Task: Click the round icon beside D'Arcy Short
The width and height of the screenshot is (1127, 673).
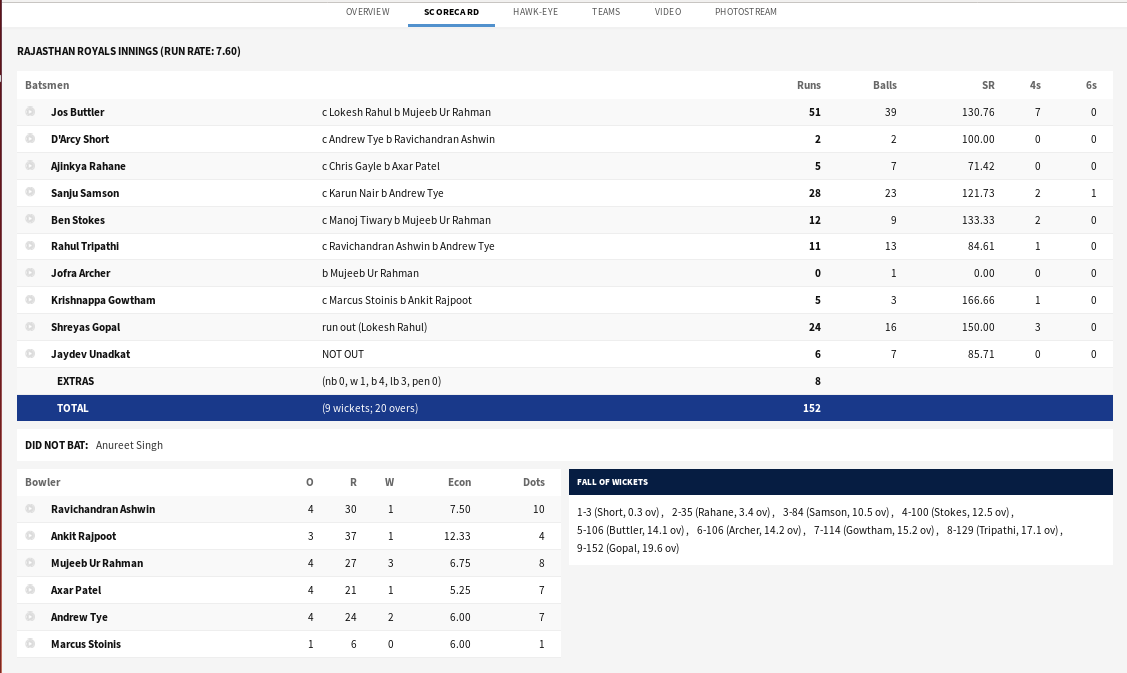Action: point(30,138)
